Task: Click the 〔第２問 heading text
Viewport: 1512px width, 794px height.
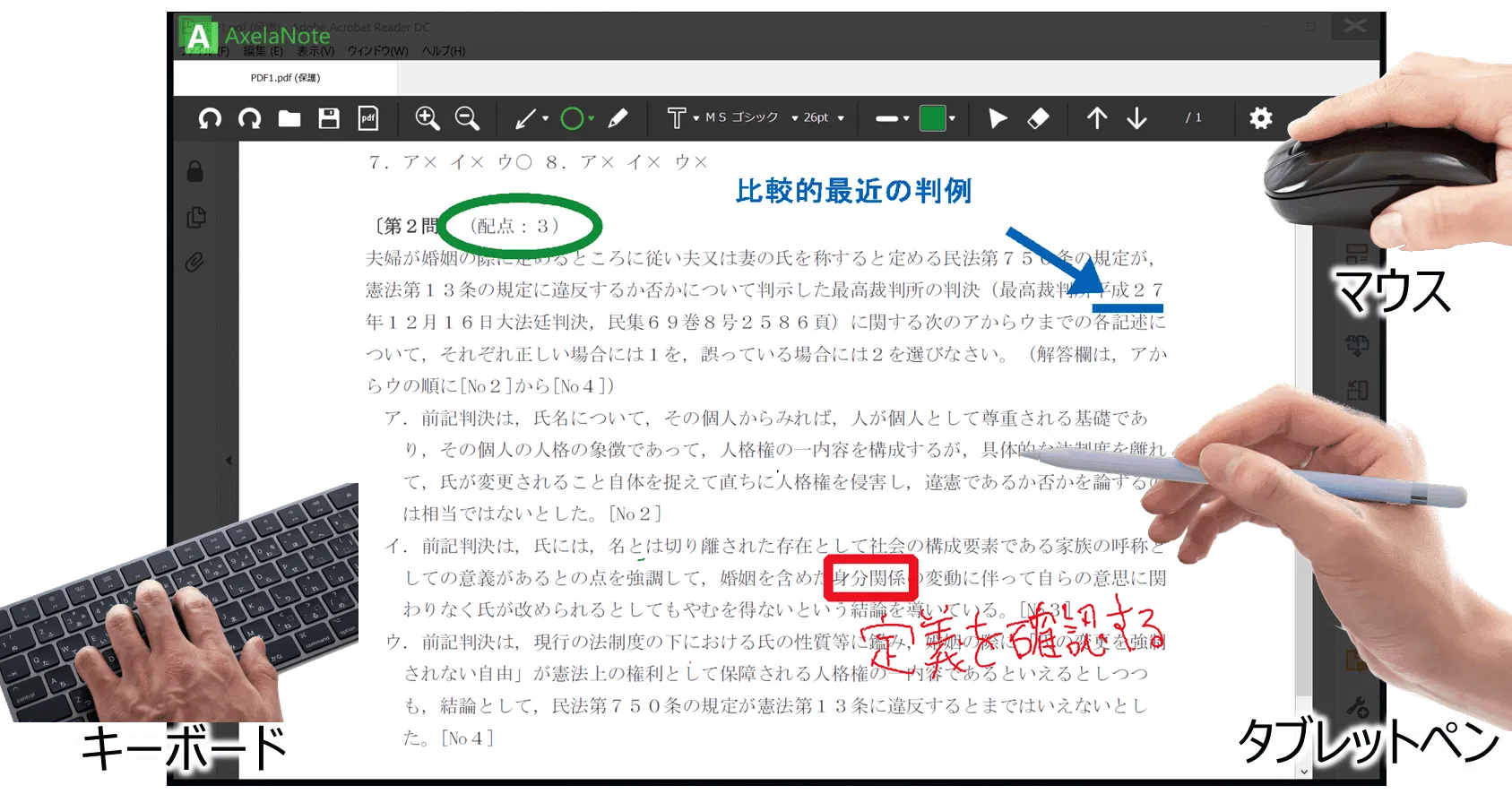Action: click(x=405, y=226)
